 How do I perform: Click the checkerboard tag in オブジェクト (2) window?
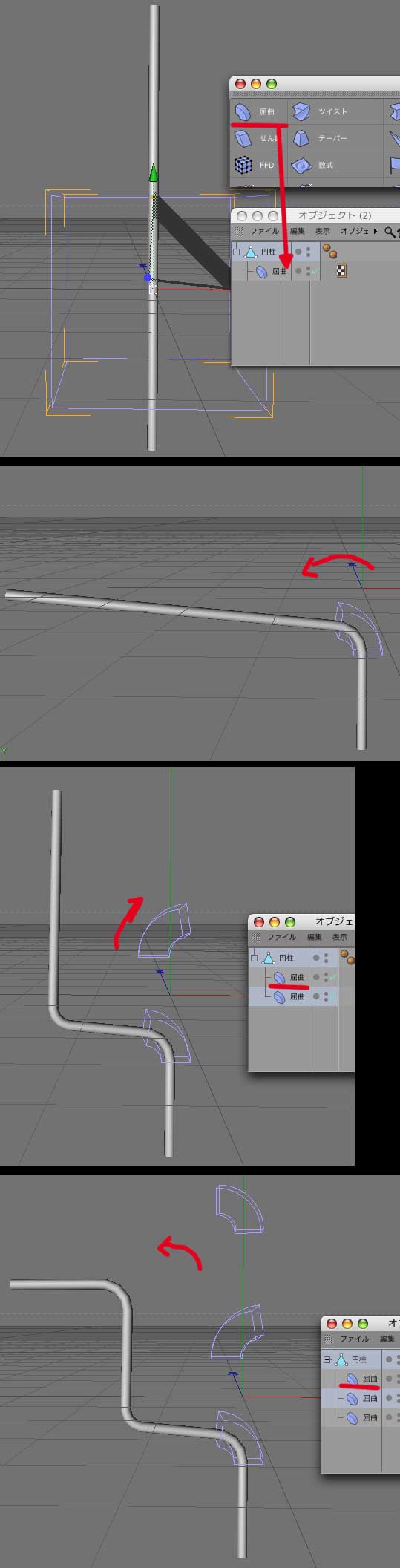coord(342,271)
